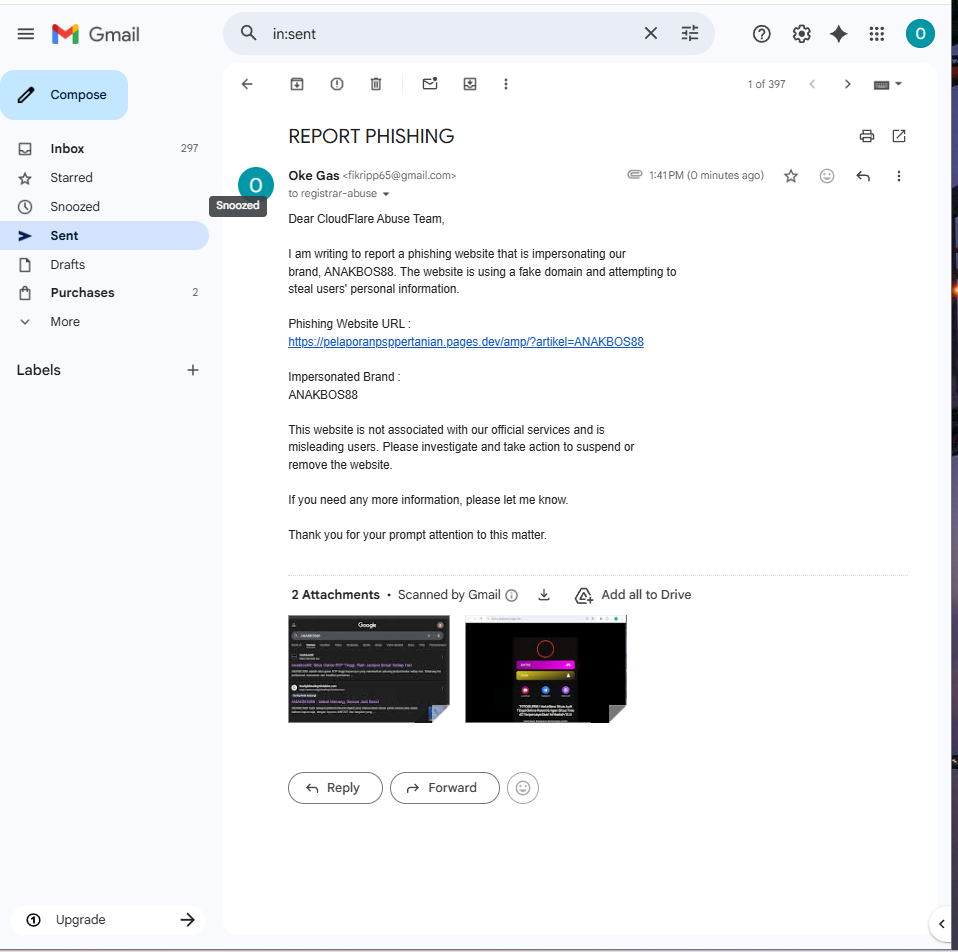
Task: Report this email as spam
Action: (x=337, y=84)
